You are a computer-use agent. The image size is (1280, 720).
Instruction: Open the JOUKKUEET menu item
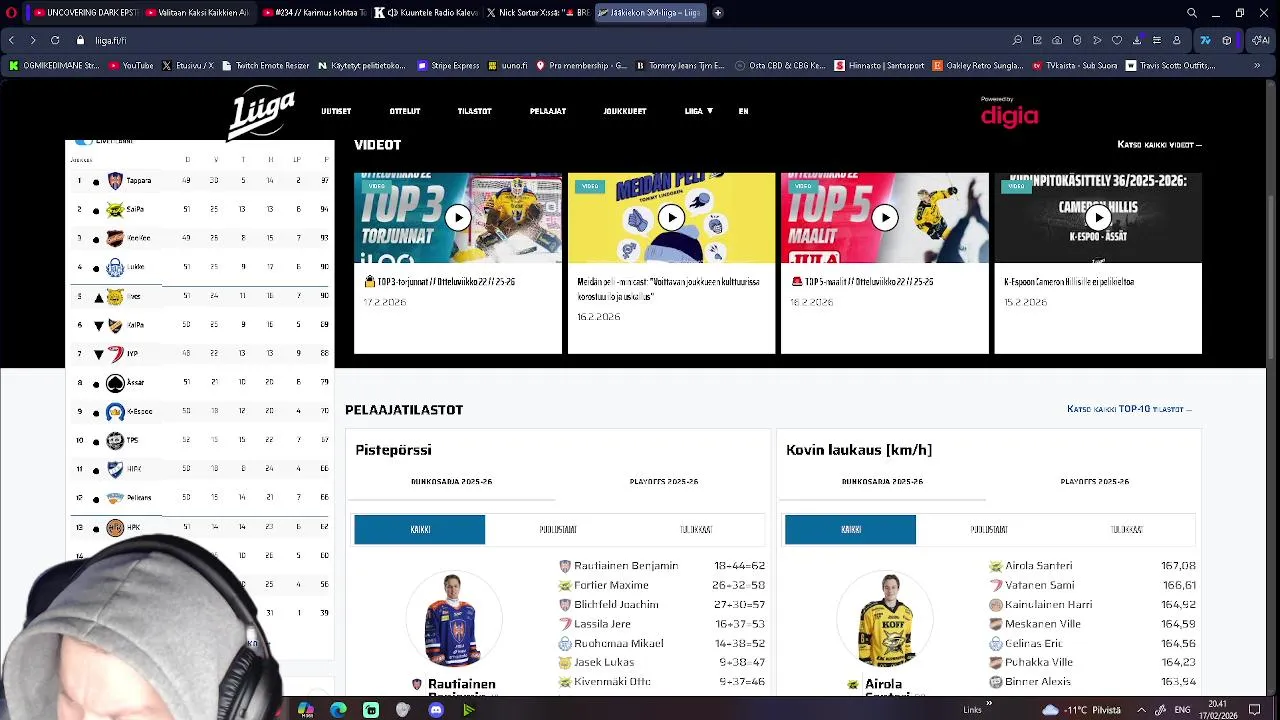point(625,111)
